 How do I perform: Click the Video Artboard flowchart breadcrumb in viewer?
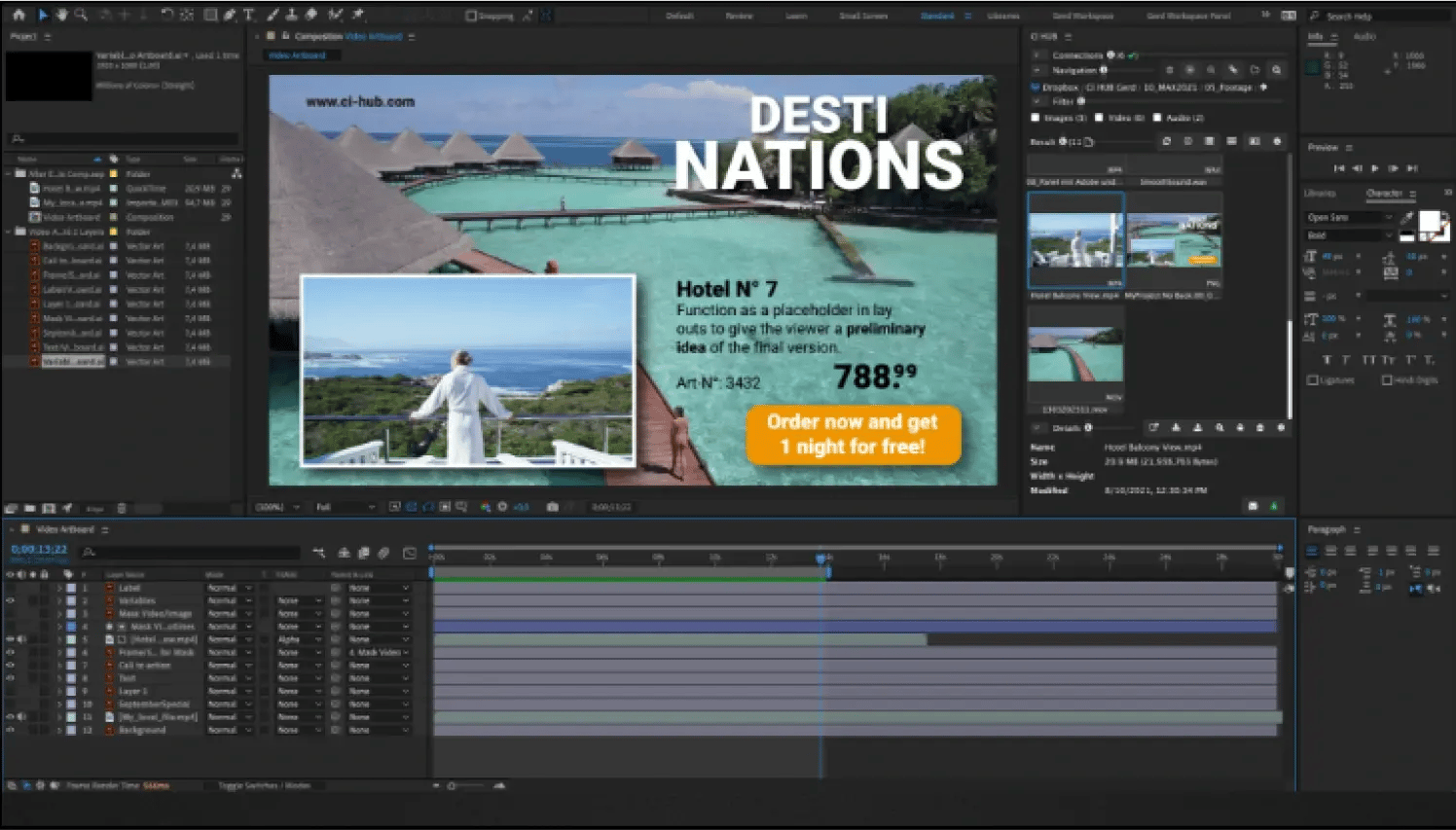click(x=298, y=55)
